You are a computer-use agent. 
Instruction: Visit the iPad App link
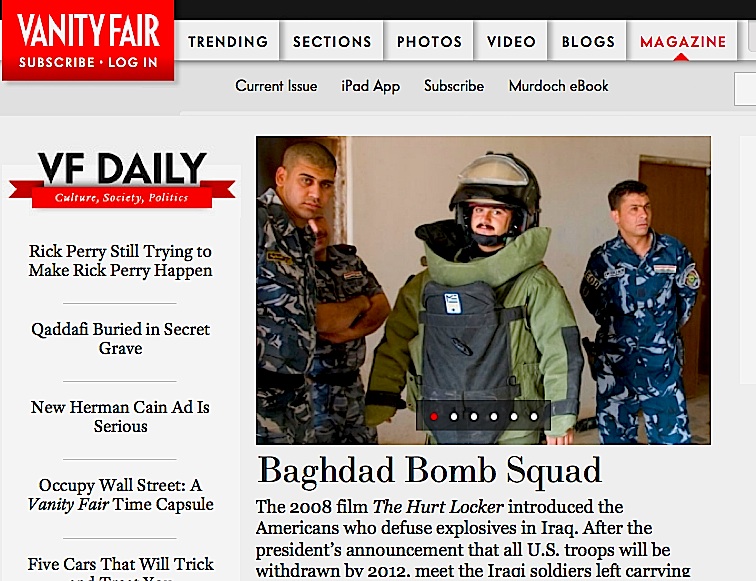click(370, 86)
